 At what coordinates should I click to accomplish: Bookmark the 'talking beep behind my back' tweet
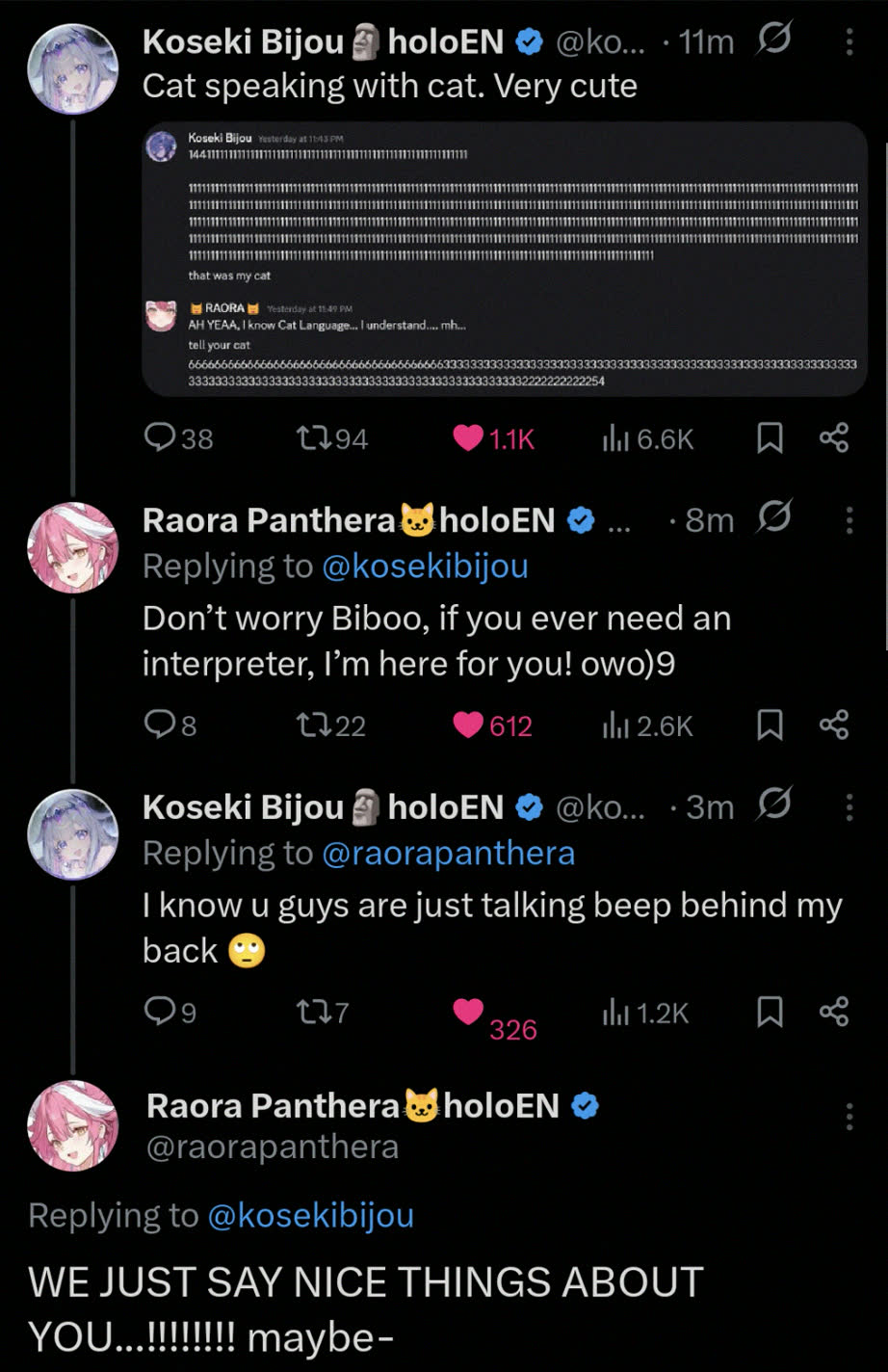[x=770, y=1013]
